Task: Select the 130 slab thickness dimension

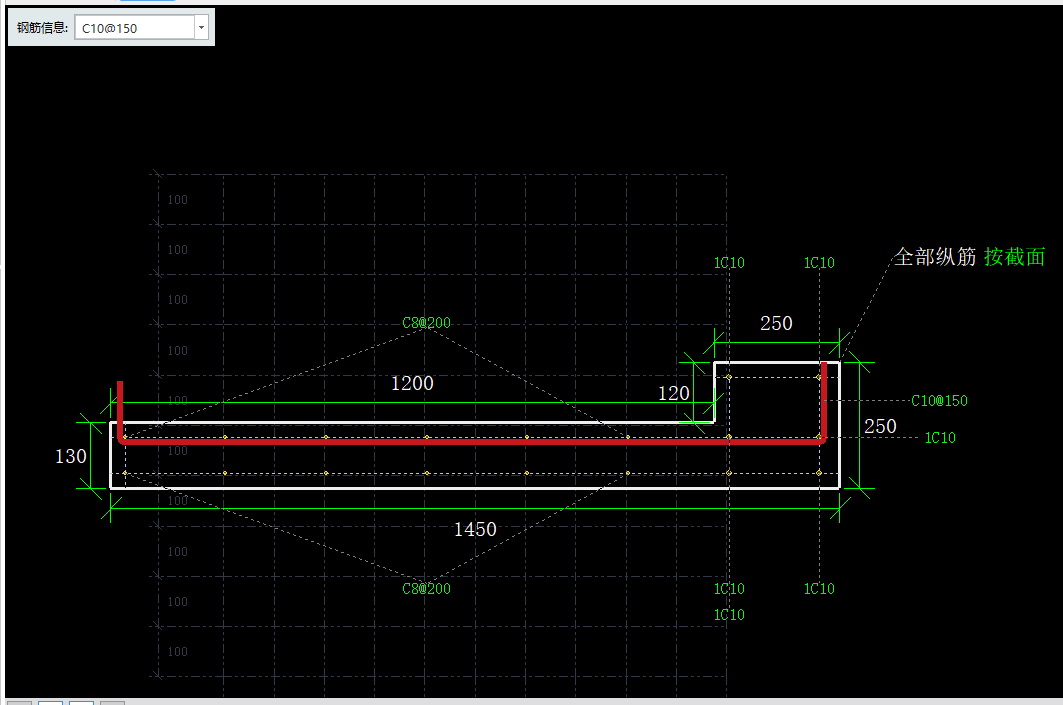Action: [71, 456]
